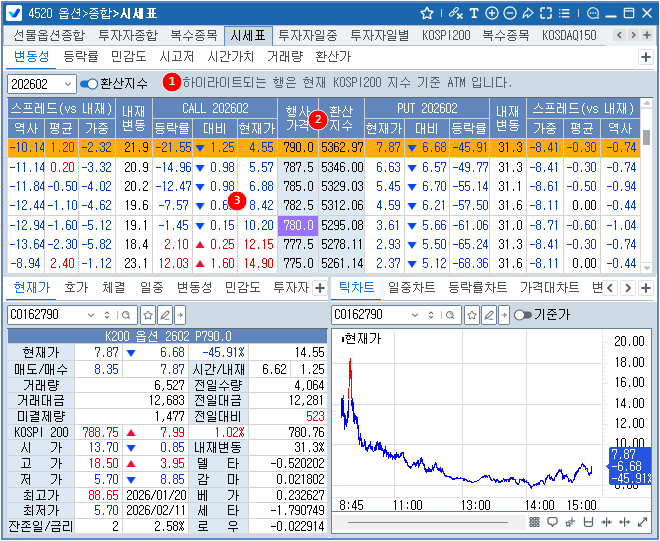The width and height of the screenshot is (660, 541).
Task: Click the zoom-out minus circle icon
Action: [x=508, y=13]
